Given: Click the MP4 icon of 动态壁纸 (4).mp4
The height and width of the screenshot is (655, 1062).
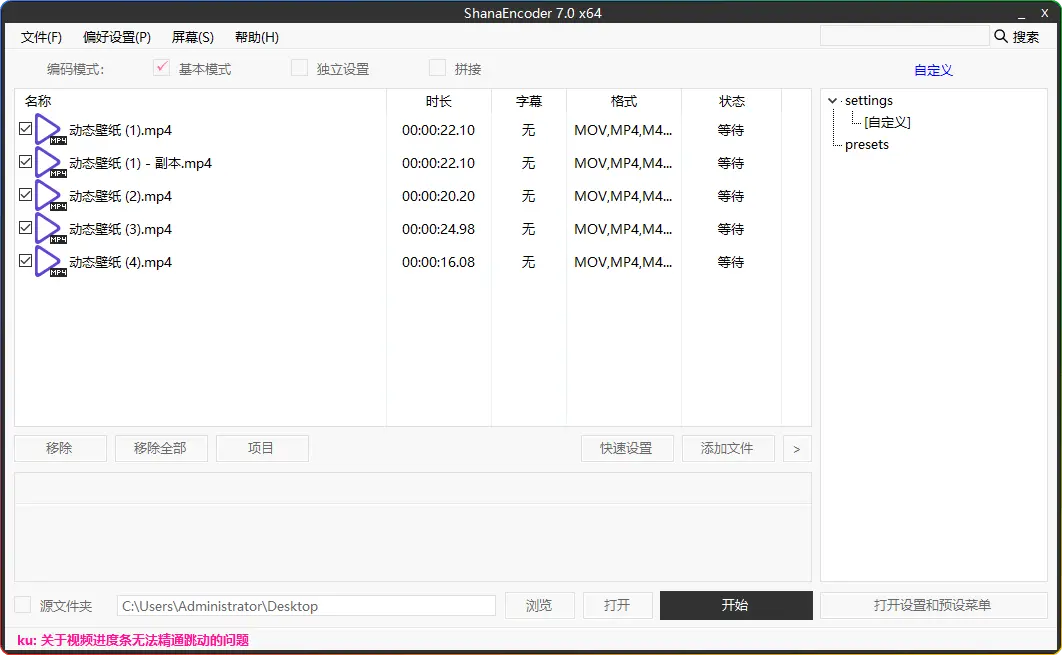Looking at the screenshot, I should tap(50, 262).
